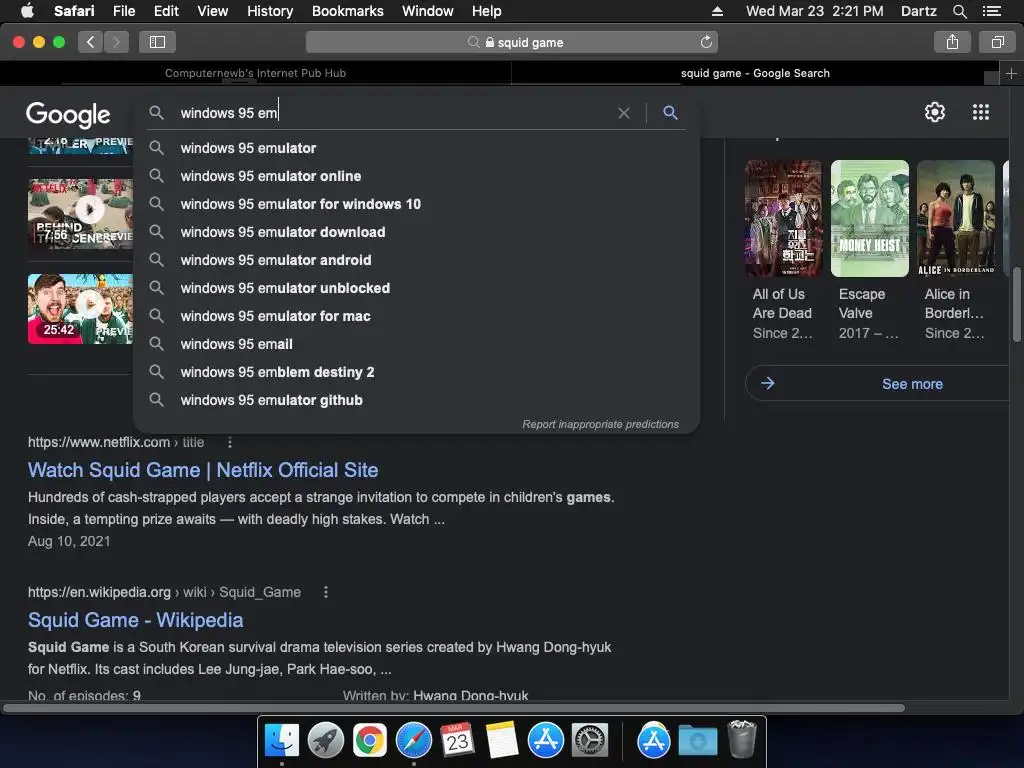Open the Safari File menu
This screenshot has width=1024, height=768.
[123, 11]
